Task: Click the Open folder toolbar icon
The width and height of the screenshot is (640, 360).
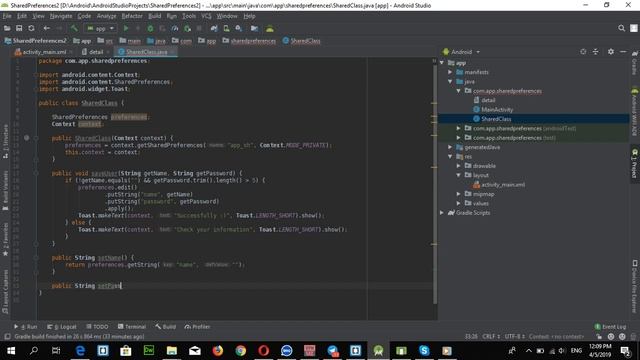Action: coord(7,28)
